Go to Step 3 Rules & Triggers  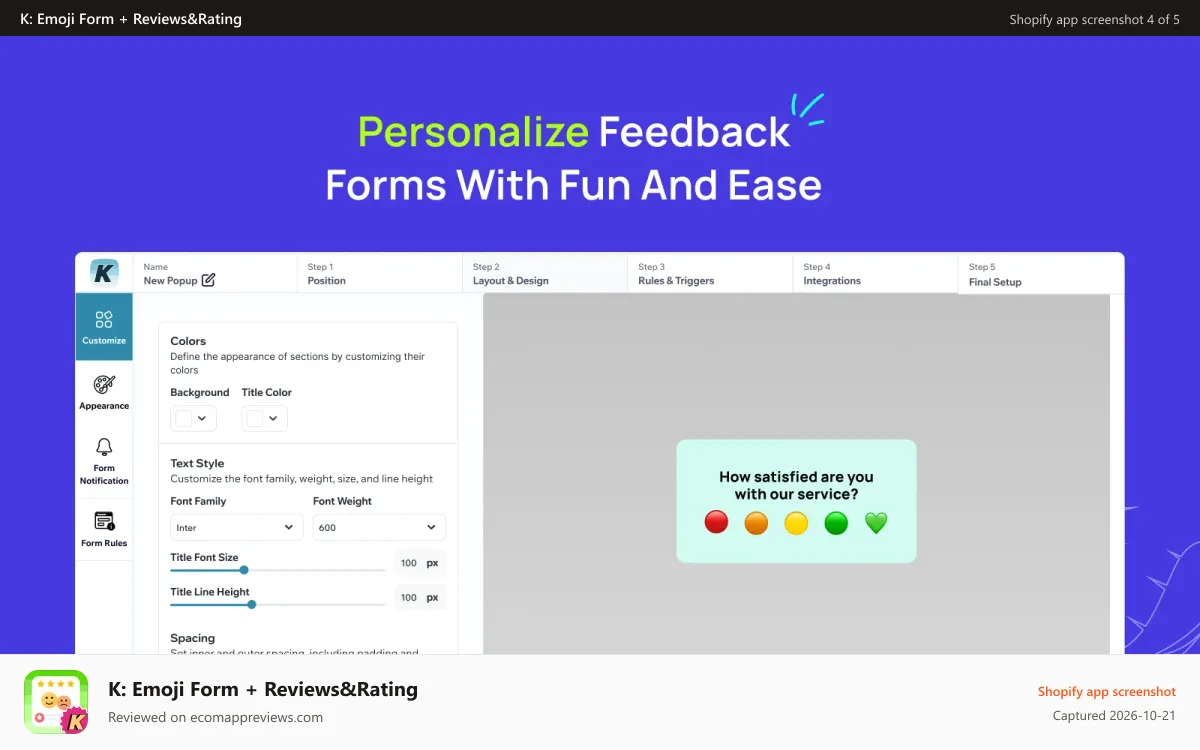[x=710, y=274]
